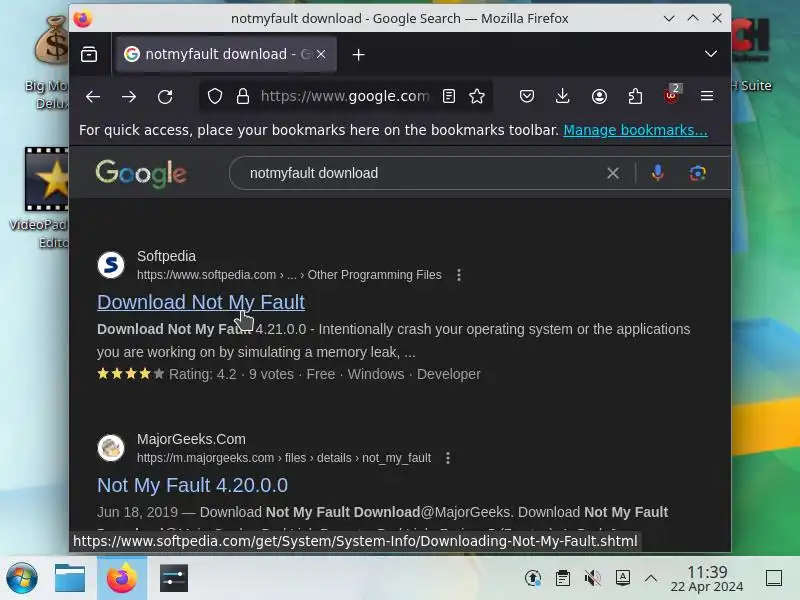Open the Extensions puzzle icon
This screenshot has height=600, width=800.
pyautogui.click(x=635, y=96)
